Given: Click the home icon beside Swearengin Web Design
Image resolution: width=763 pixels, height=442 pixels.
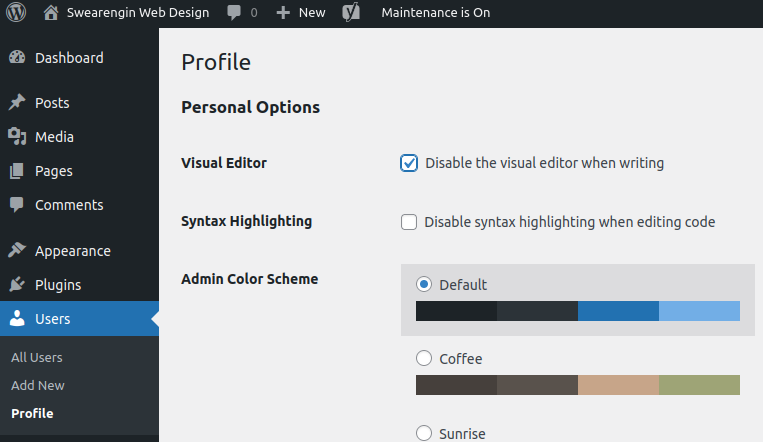Looking at the screenshot, I should pos(51,12).
